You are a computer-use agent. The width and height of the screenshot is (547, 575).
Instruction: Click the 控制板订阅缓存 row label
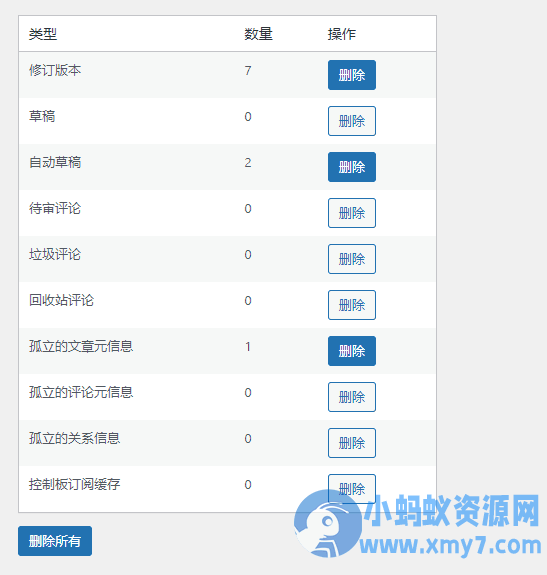pos(74,484)
